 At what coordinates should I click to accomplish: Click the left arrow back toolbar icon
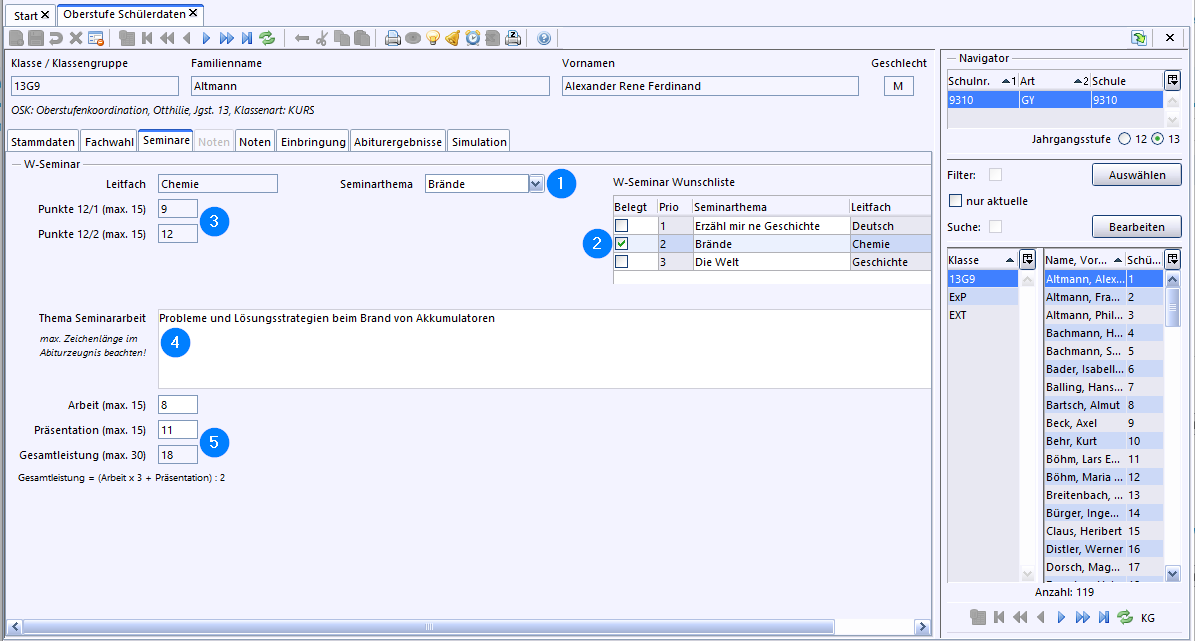[302, 38]
